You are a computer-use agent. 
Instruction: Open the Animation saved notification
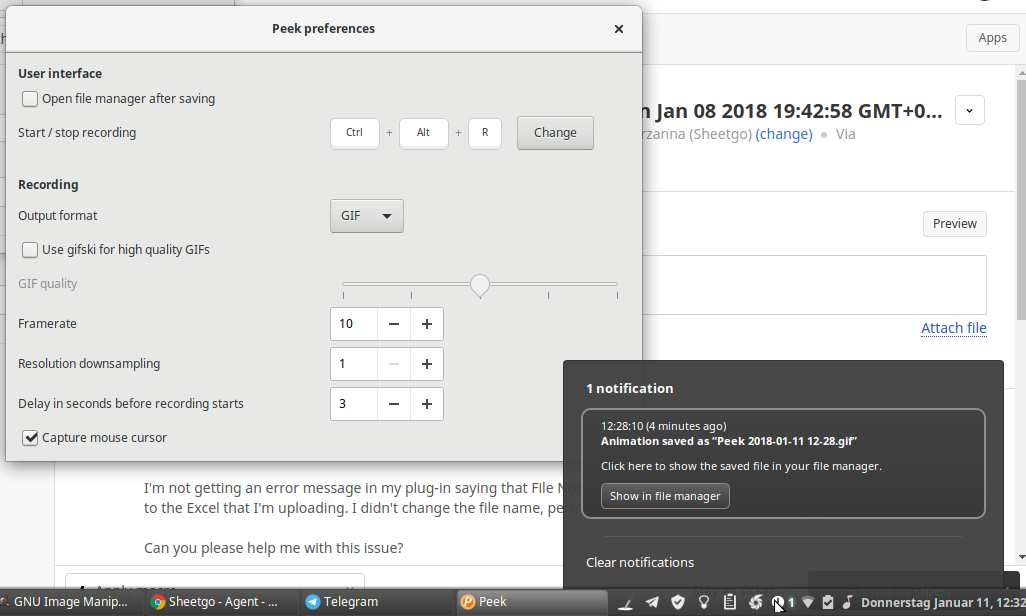(783, 463)
